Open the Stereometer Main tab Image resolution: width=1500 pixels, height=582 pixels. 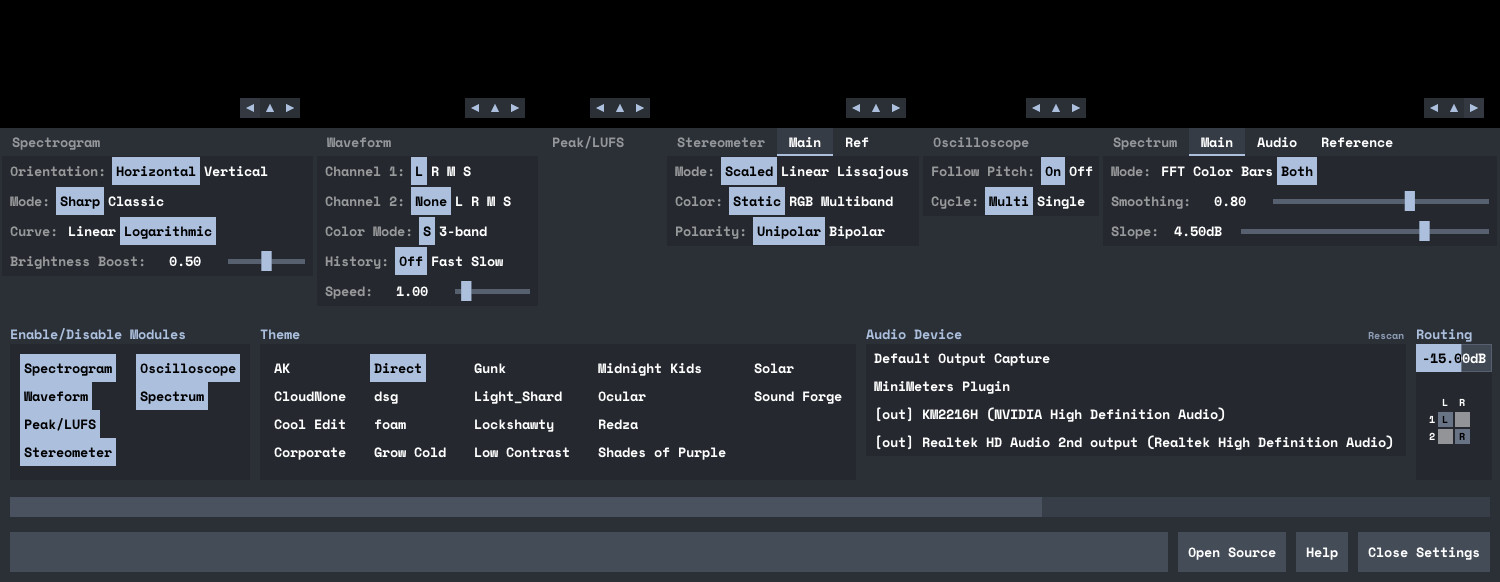805,142
